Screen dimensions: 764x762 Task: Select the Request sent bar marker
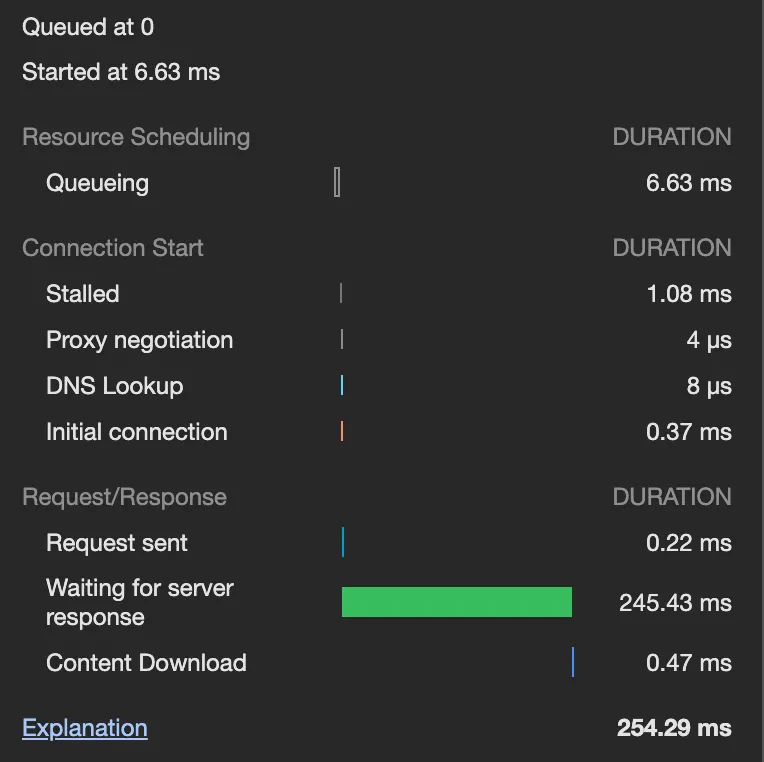(343, 543)
